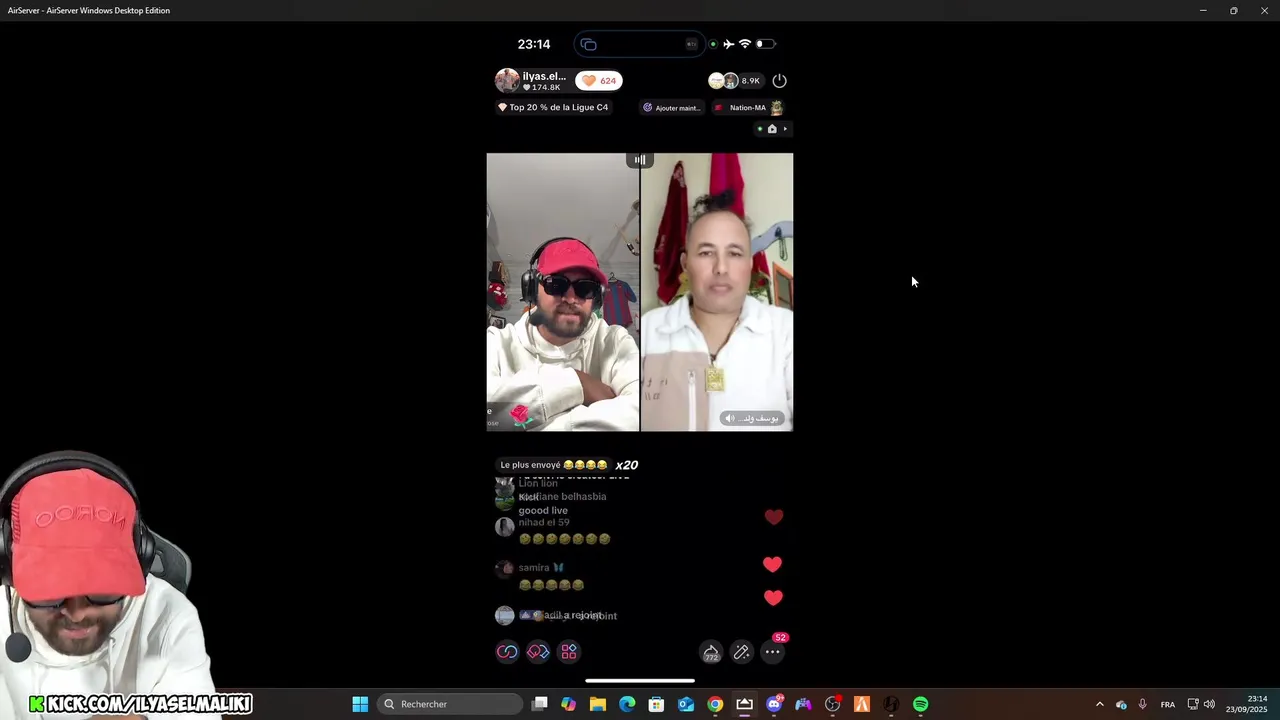Tap nihad el 59 commenter avatar
This screenshot has width=1280, height=720.
tap(505, 526)
